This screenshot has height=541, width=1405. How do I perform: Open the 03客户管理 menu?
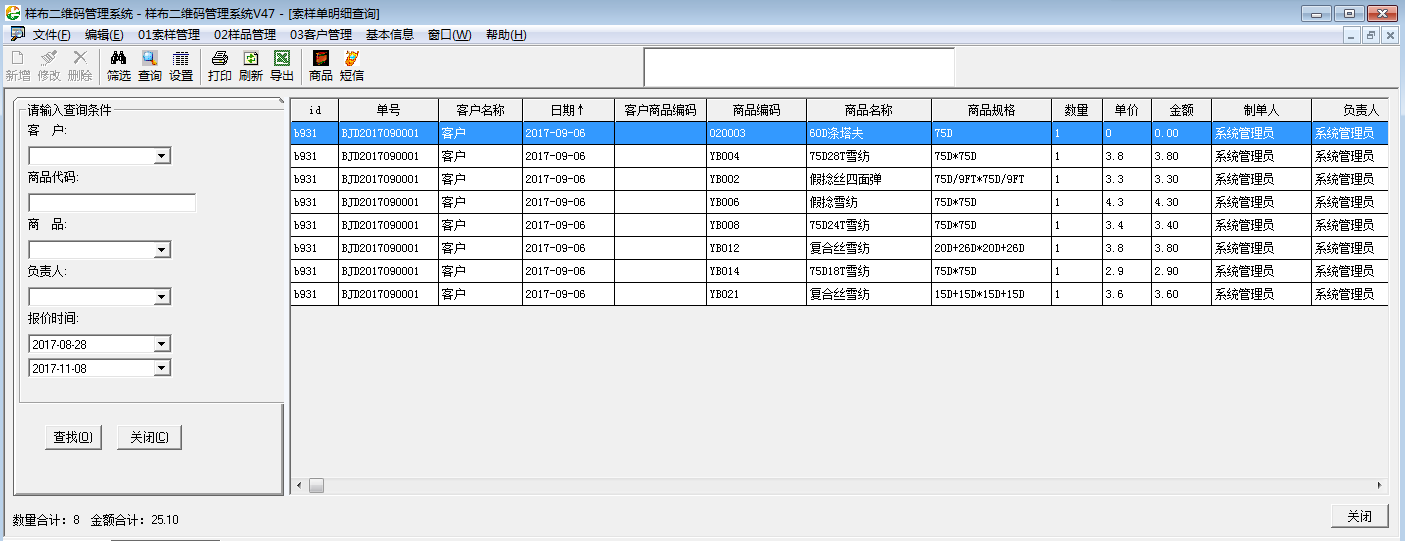pyautogui.click(x=321, y=34)
